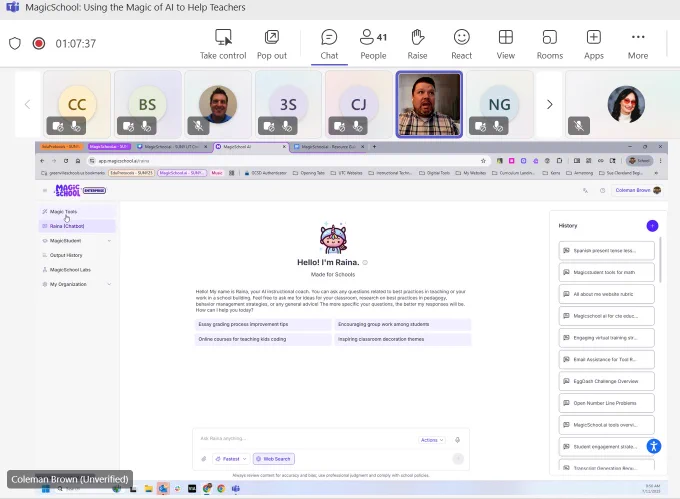This screenshot has width=680, height=499.
Task: Open the Fastest model dropdown
Action: pyautogui.click(x=231, y=459)
